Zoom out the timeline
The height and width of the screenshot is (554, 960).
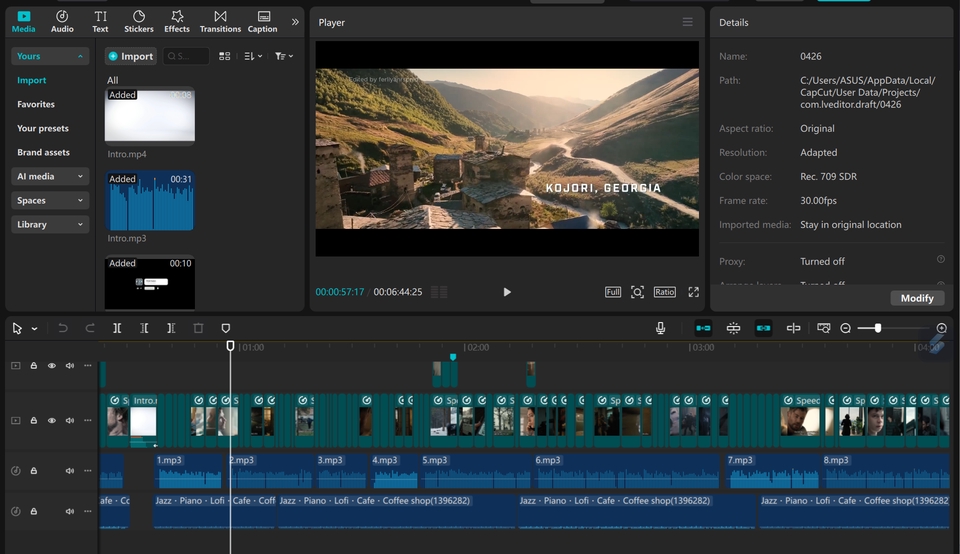click(846, 328)
